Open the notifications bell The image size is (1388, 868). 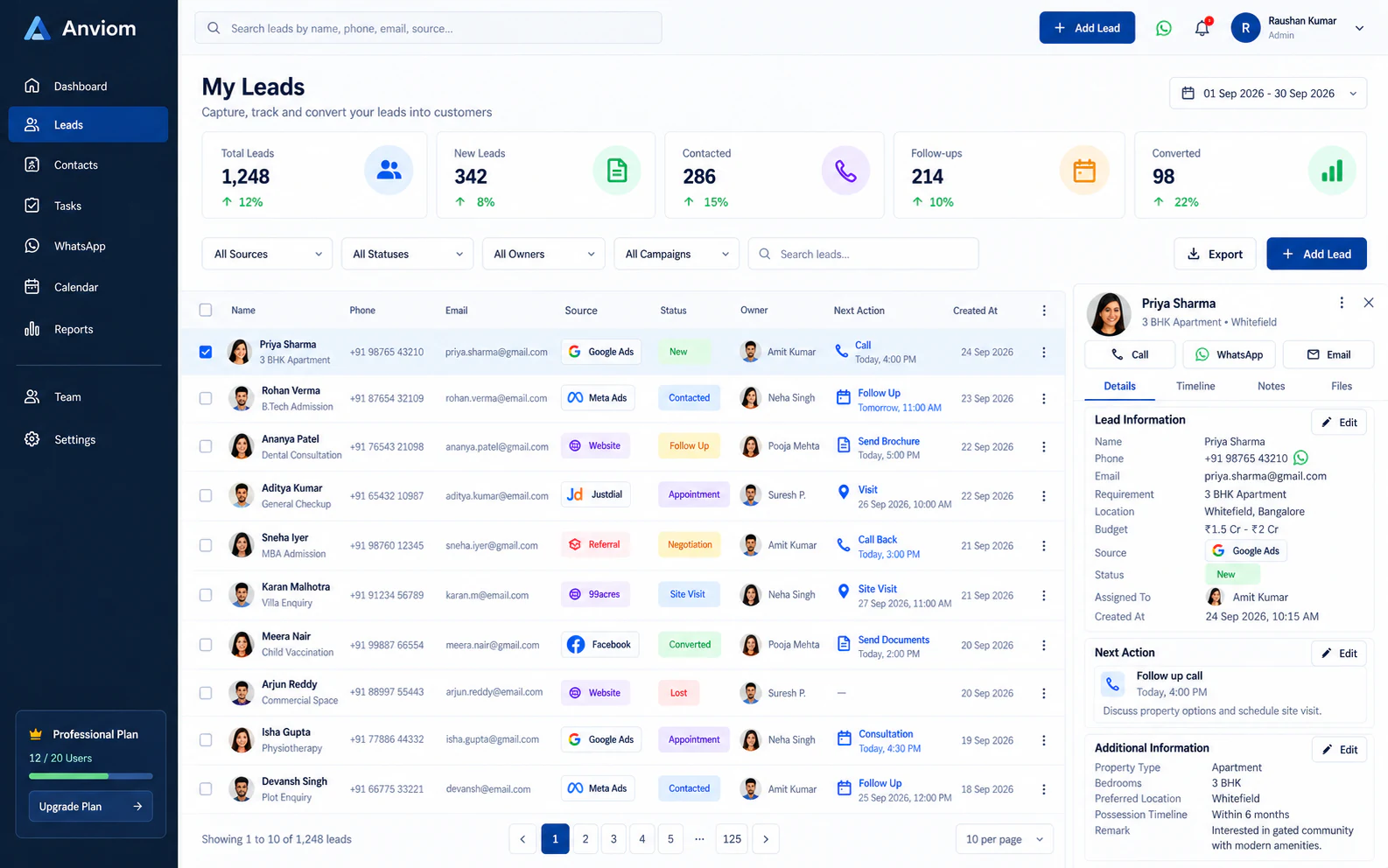pyautogui.click(x=1202, y=28)
